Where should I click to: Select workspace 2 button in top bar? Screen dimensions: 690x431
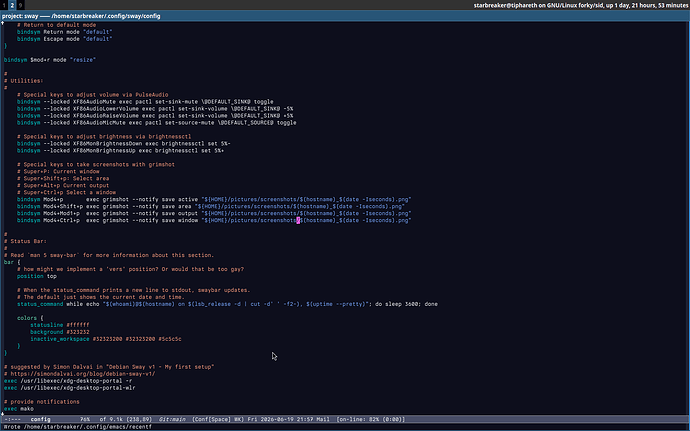coord(12,5)
